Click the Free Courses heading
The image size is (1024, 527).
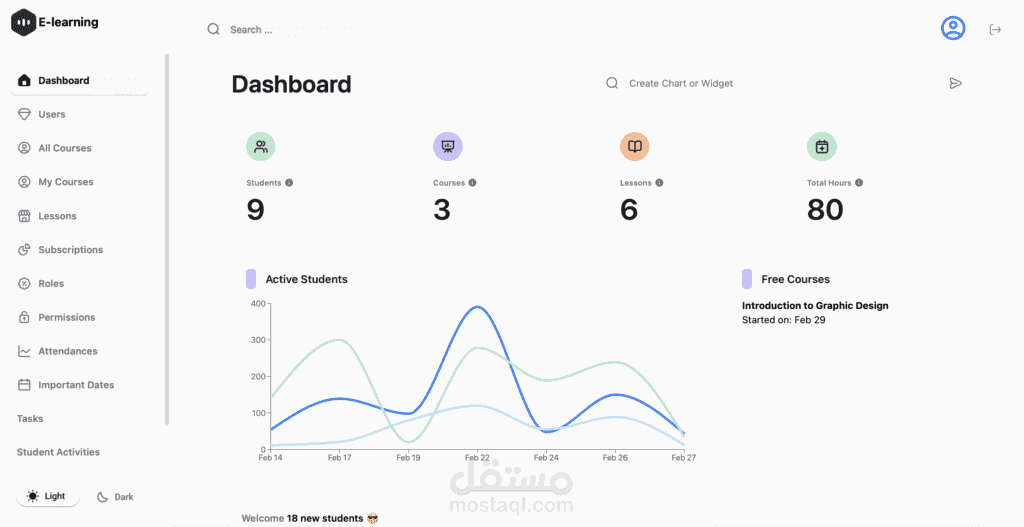pos(795,279)
